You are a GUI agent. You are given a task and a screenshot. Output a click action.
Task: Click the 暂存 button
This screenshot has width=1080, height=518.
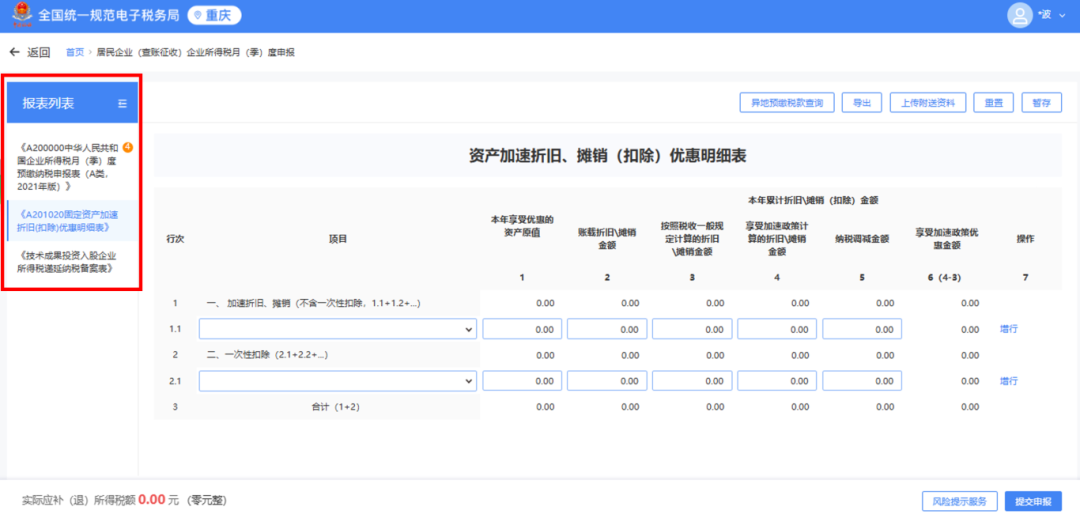coord(1041,103)
